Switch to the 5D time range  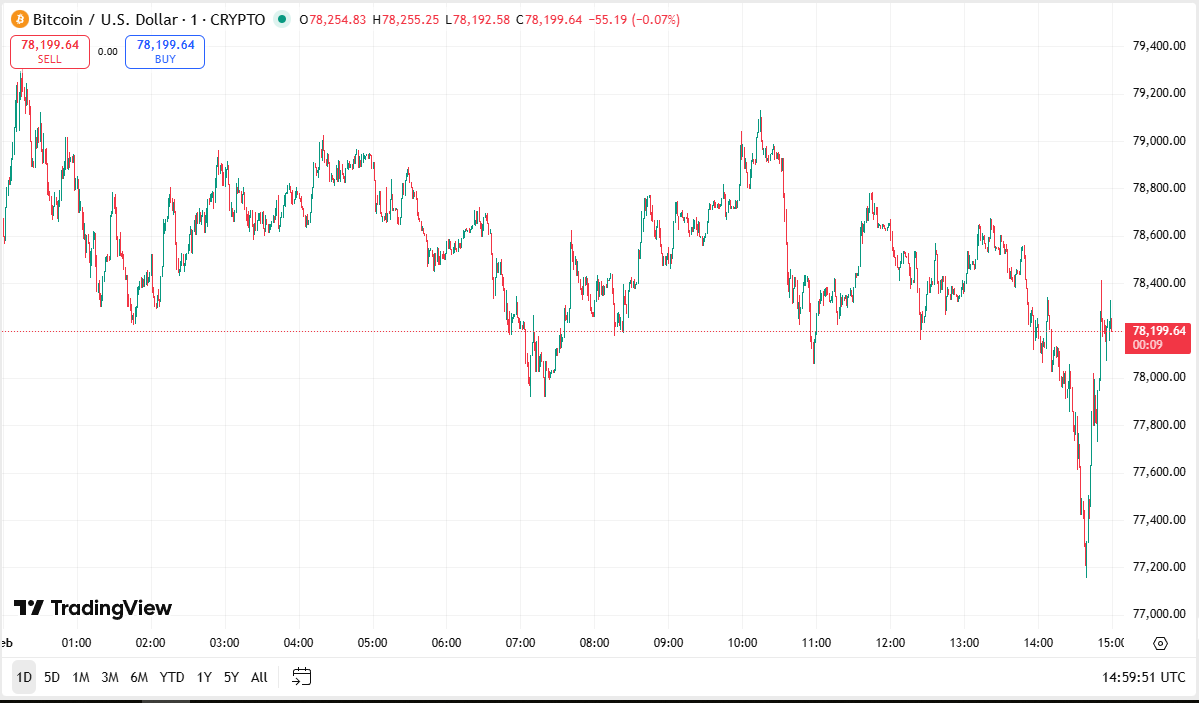point(52,677)
